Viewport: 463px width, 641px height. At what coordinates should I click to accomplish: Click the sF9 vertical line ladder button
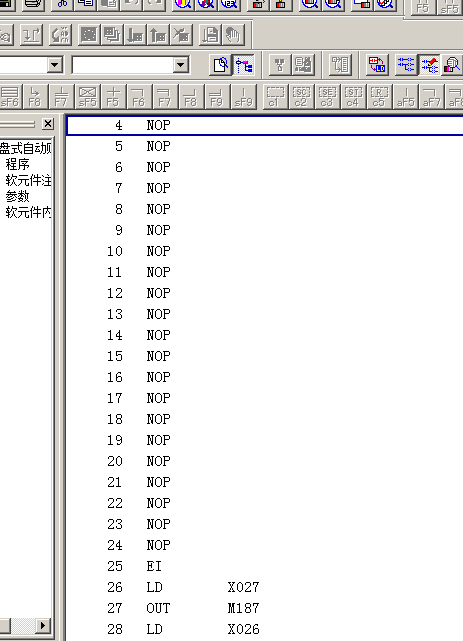pyautogui.click(x=243, y=97)
